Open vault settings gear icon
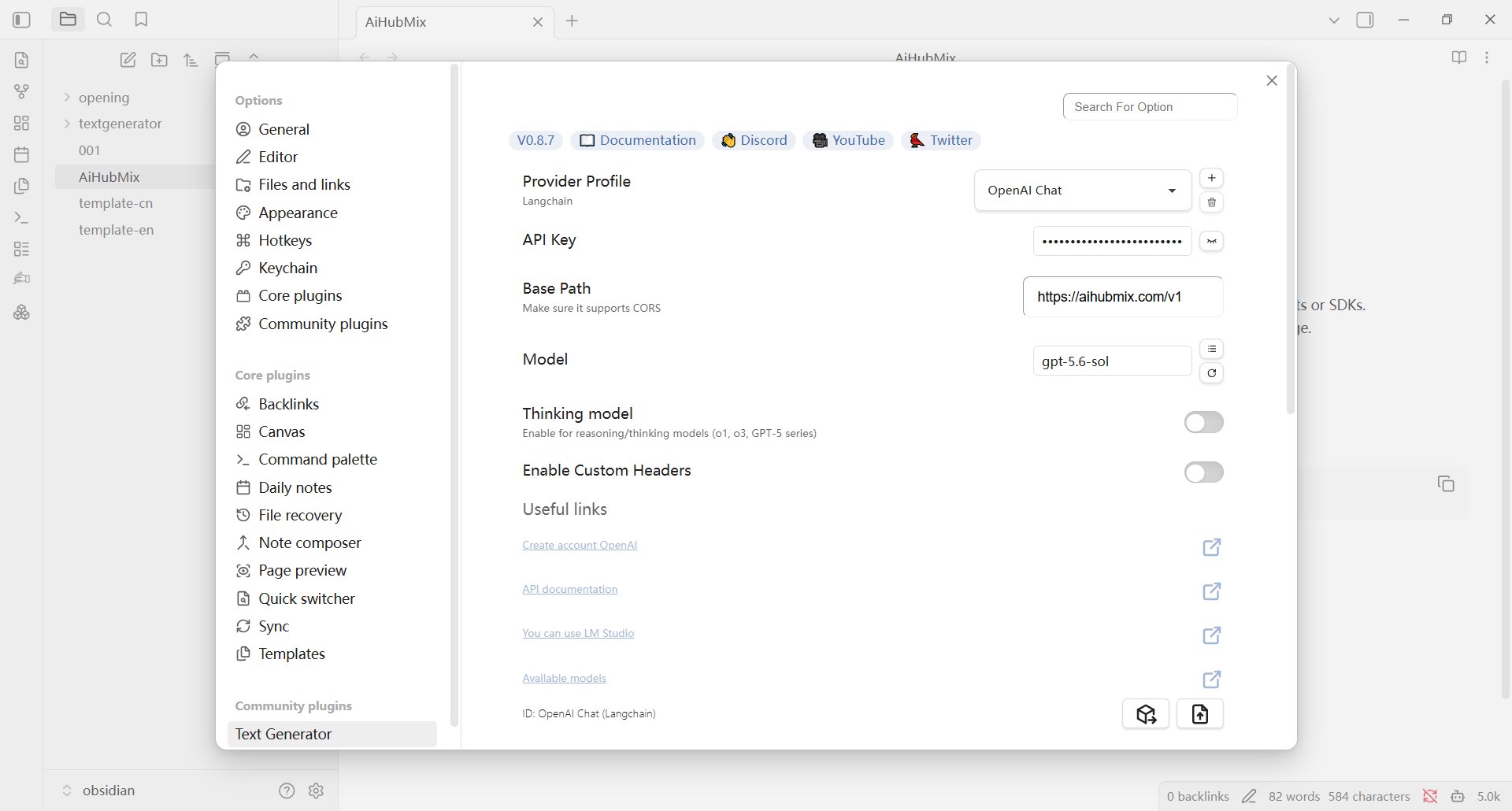1512x811 pixels. 317,791
